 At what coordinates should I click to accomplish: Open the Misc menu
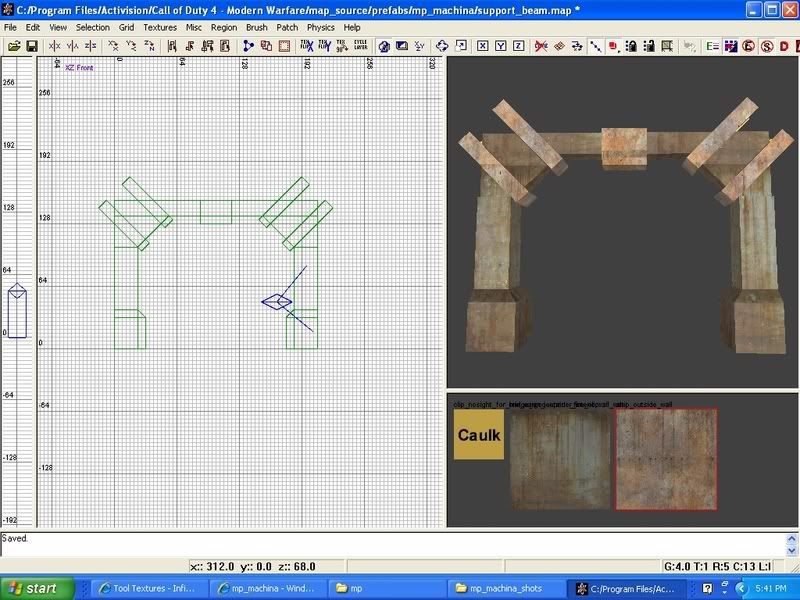(193, 28)
